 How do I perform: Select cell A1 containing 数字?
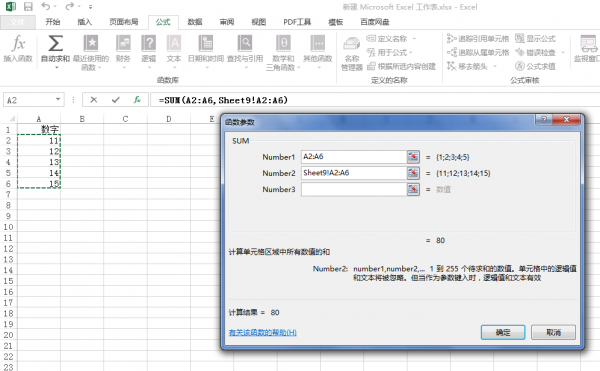tap(39, 129)
